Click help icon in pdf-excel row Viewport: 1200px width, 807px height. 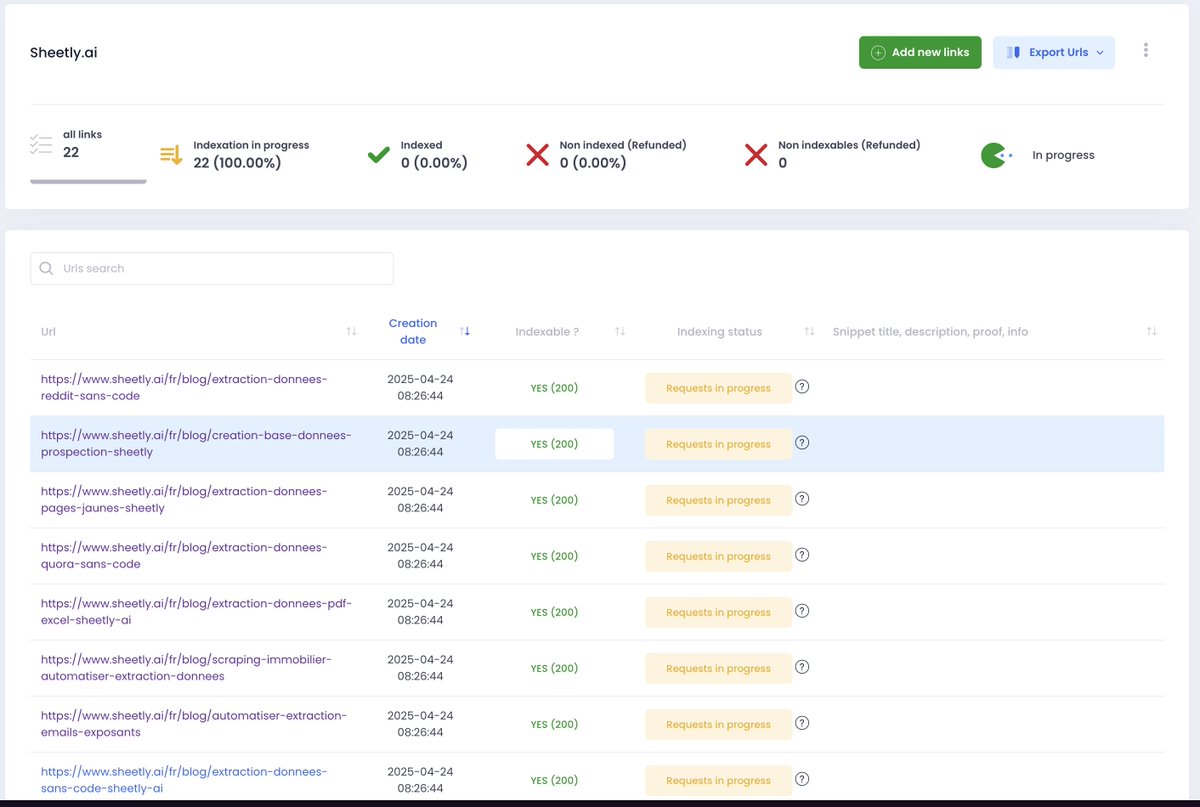coord(802,611)
